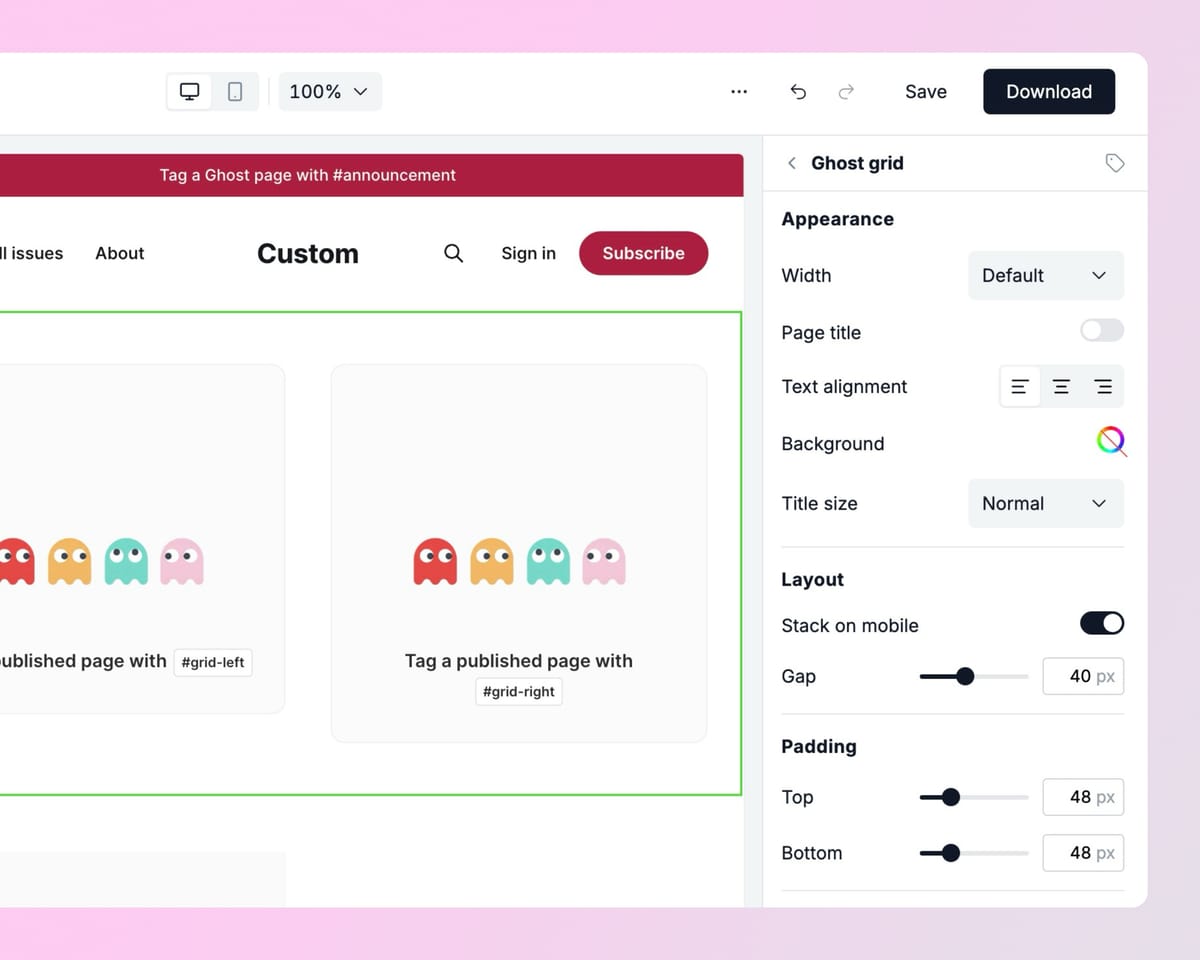This screenshot has width=1200, height=960.
Task: Open the About menu item
Action: point(120,254)
